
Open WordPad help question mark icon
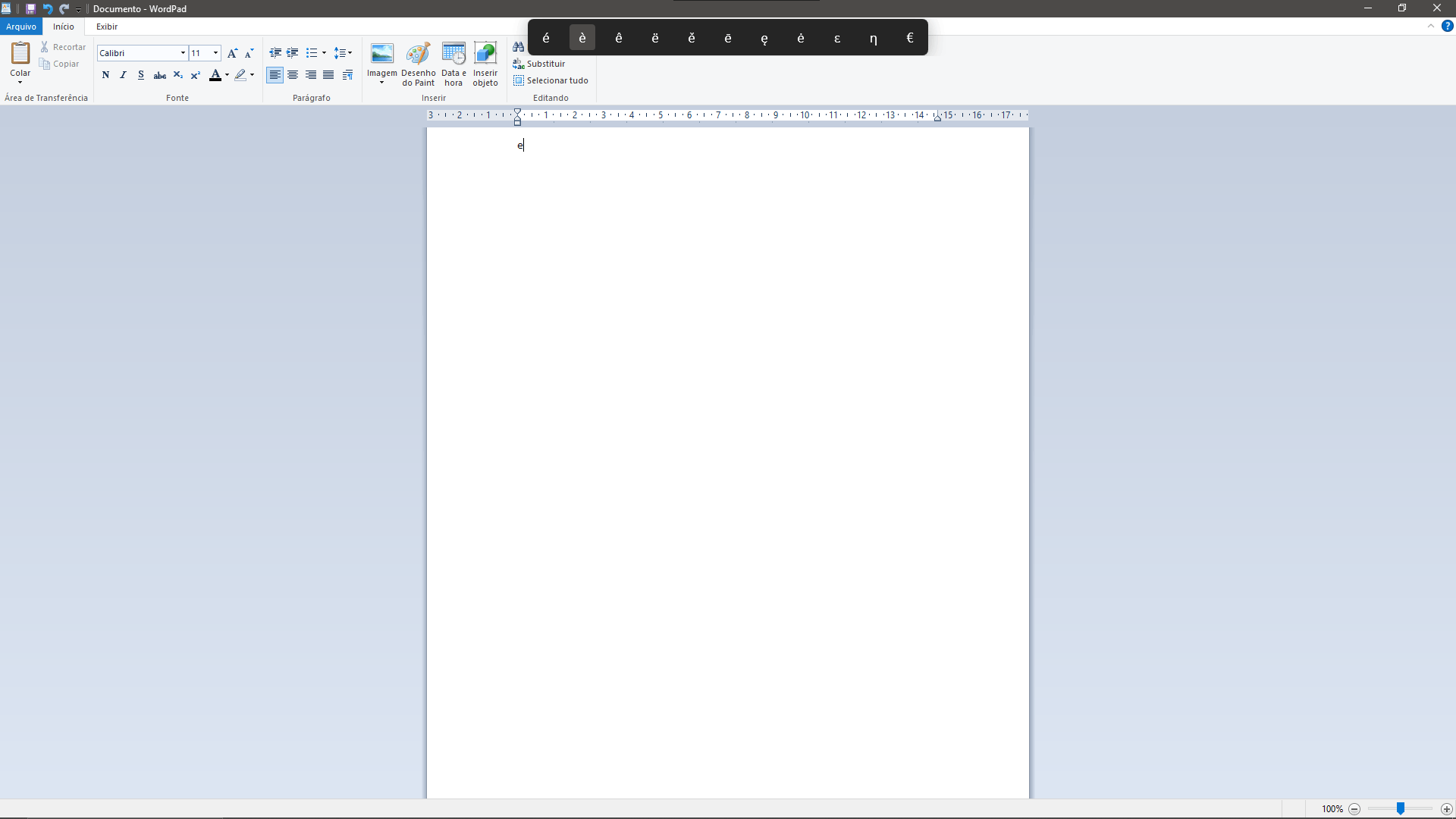point(1447,26)
